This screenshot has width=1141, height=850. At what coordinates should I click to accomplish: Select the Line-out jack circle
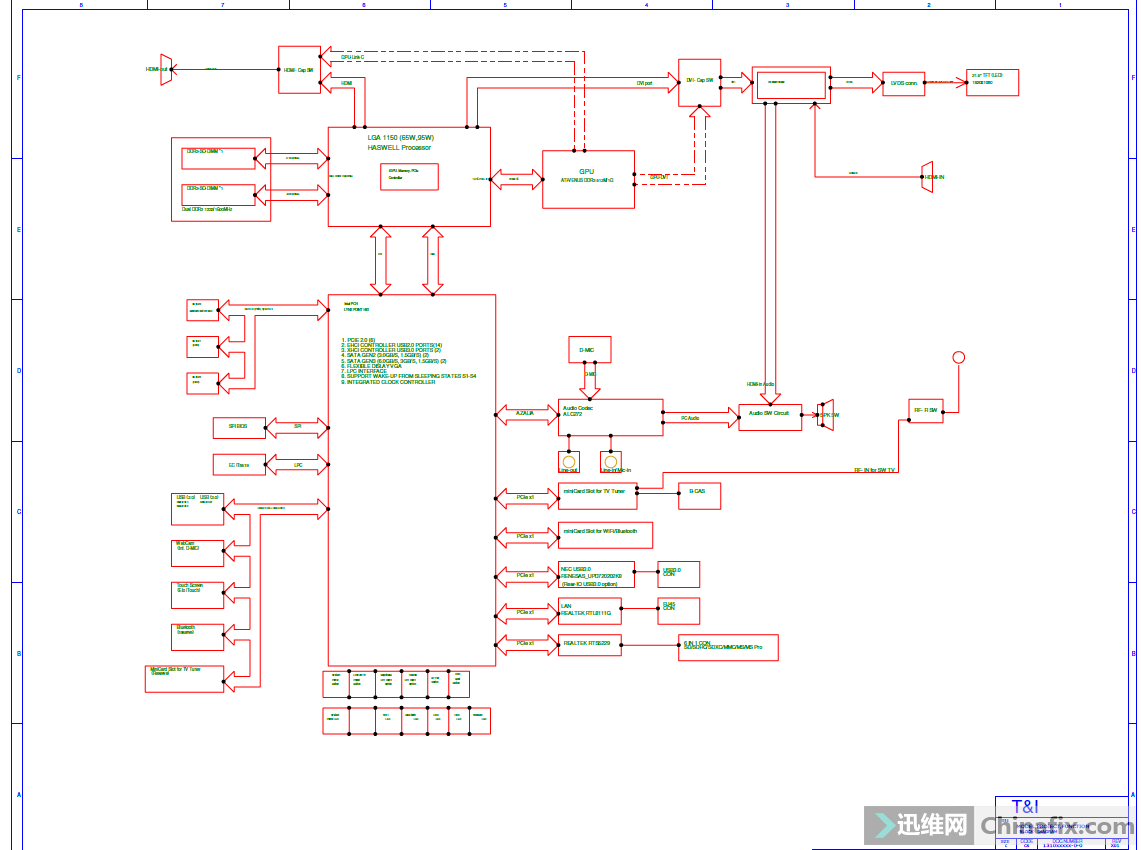tap(568, 461)
